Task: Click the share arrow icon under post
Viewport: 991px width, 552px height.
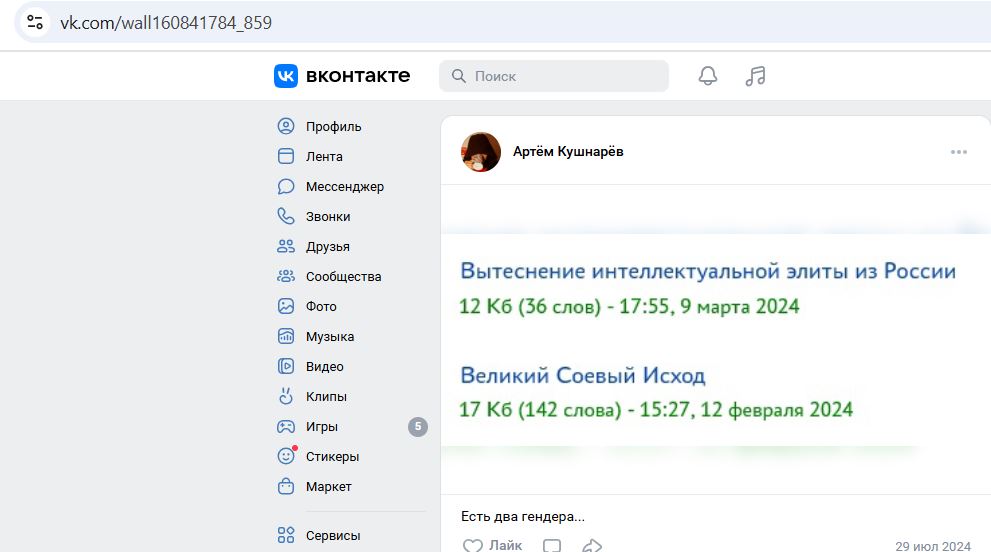Action: (x=592, y=546)
